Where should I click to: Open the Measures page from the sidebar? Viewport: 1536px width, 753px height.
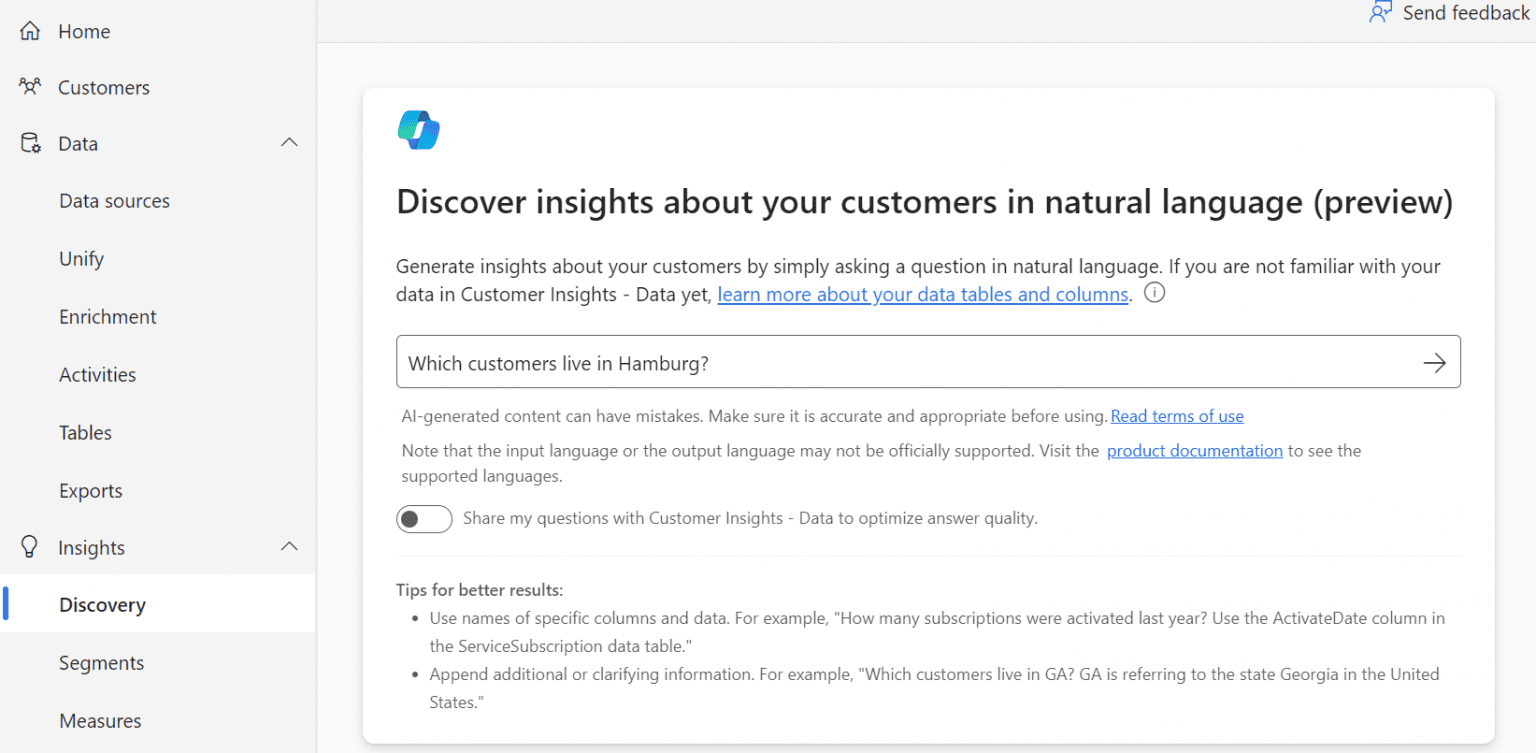(x=100, y=720)
